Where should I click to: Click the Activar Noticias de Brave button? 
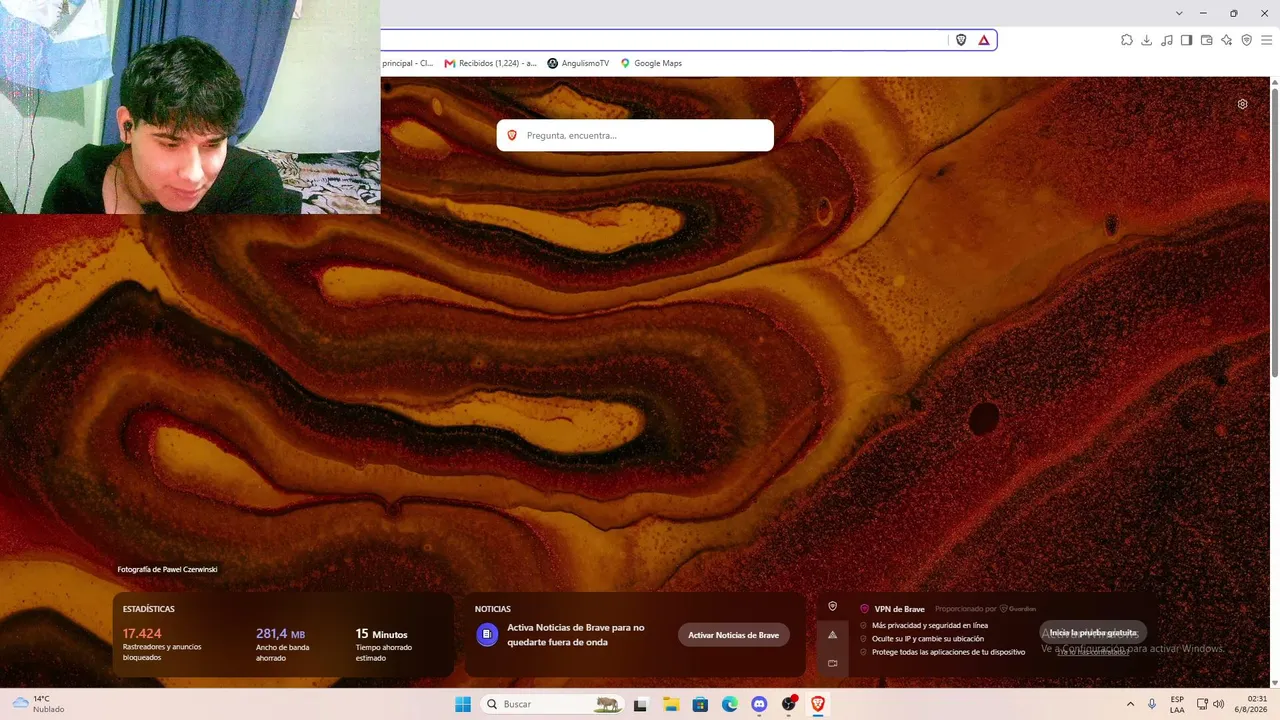pos(733,635)
